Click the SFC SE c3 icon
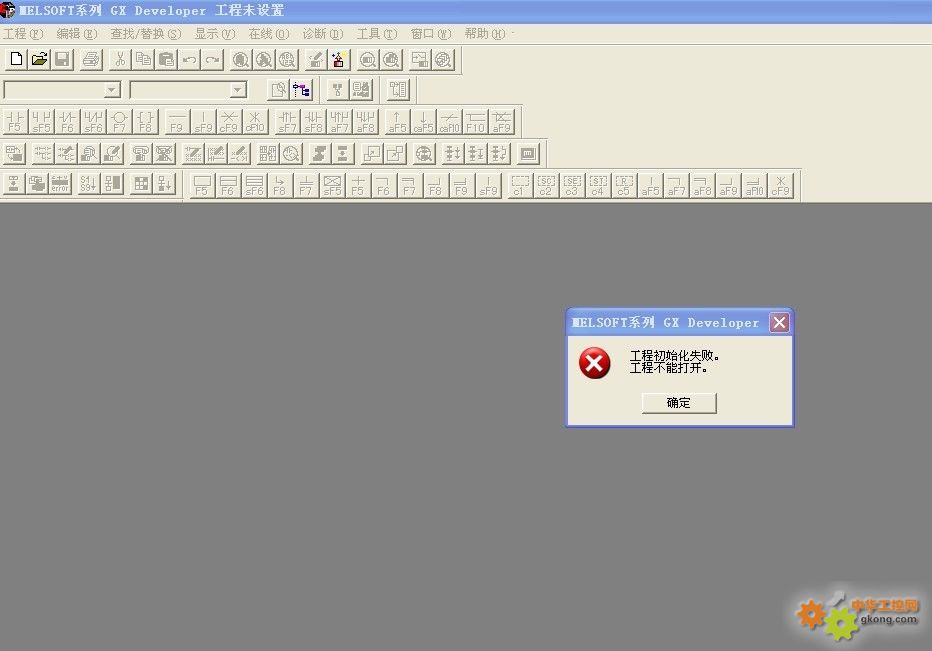 pyautogui.click(x=572, y=185)
